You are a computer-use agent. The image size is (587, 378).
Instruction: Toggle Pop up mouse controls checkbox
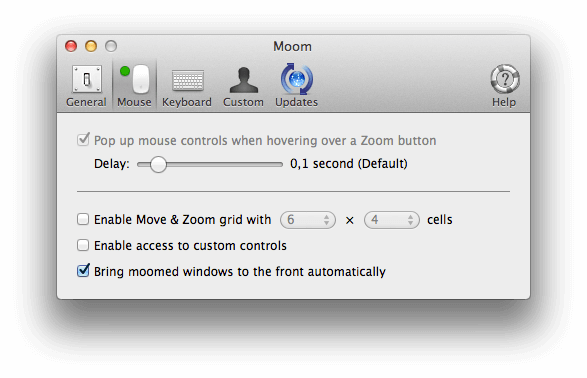pos(83,140)
